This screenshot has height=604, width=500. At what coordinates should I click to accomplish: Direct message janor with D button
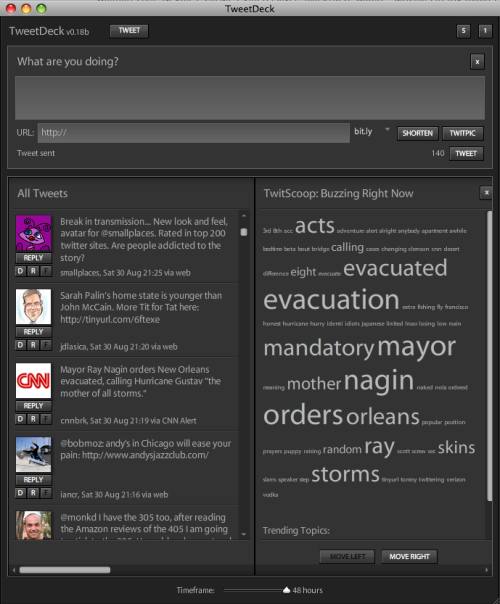tap(21, 493)
